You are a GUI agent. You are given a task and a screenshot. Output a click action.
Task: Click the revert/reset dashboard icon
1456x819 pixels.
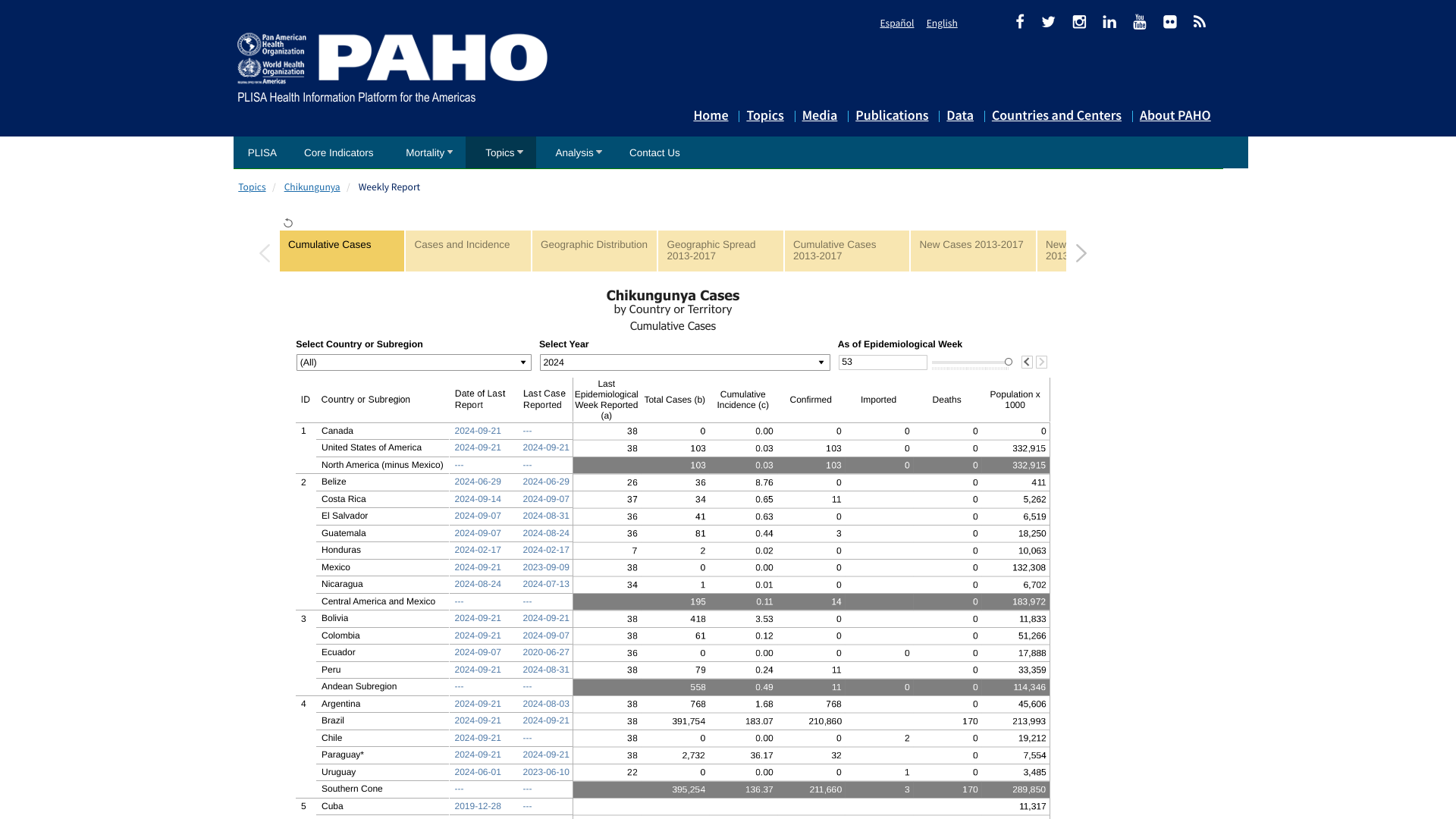coord(288,223)
